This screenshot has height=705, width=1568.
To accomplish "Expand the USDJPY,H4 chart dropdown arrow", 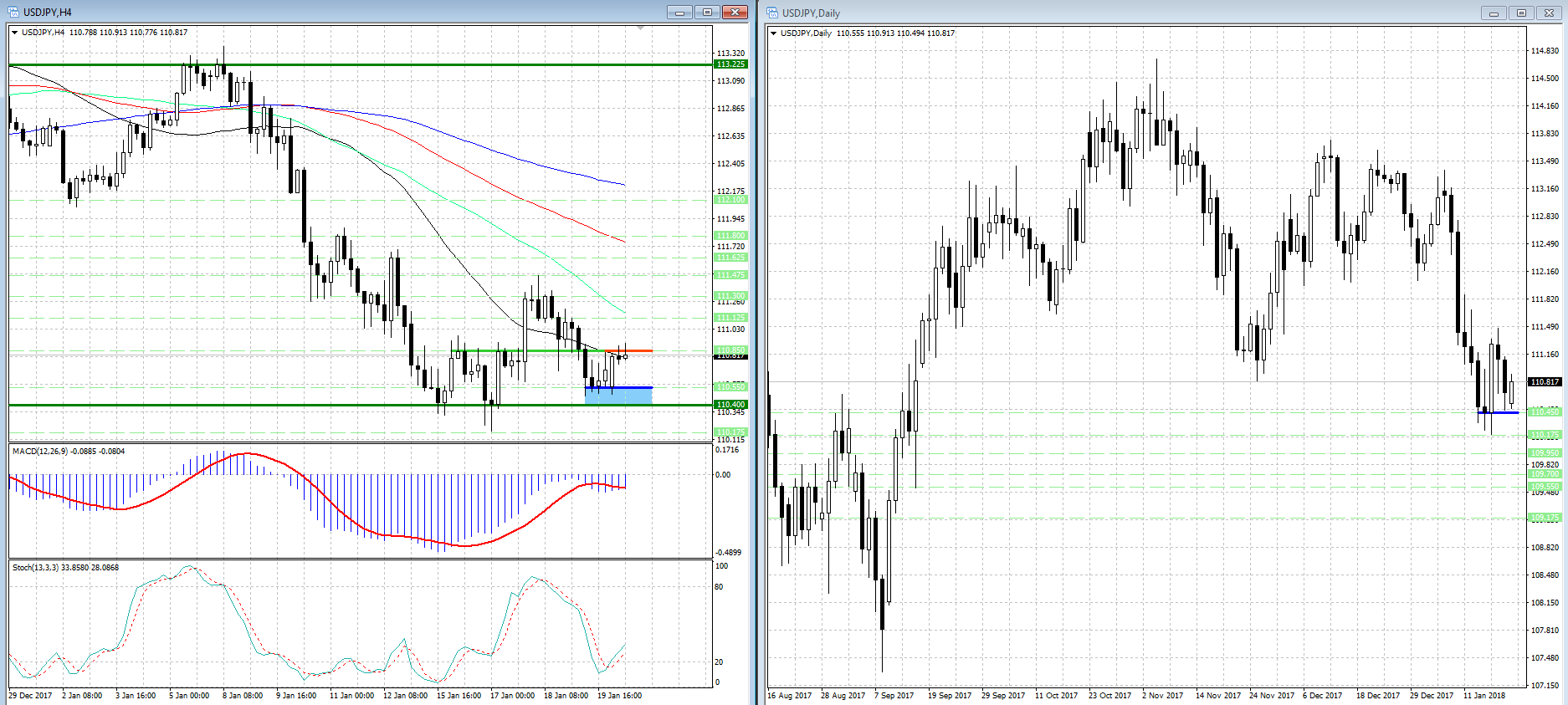I will (x=15, y=33).
